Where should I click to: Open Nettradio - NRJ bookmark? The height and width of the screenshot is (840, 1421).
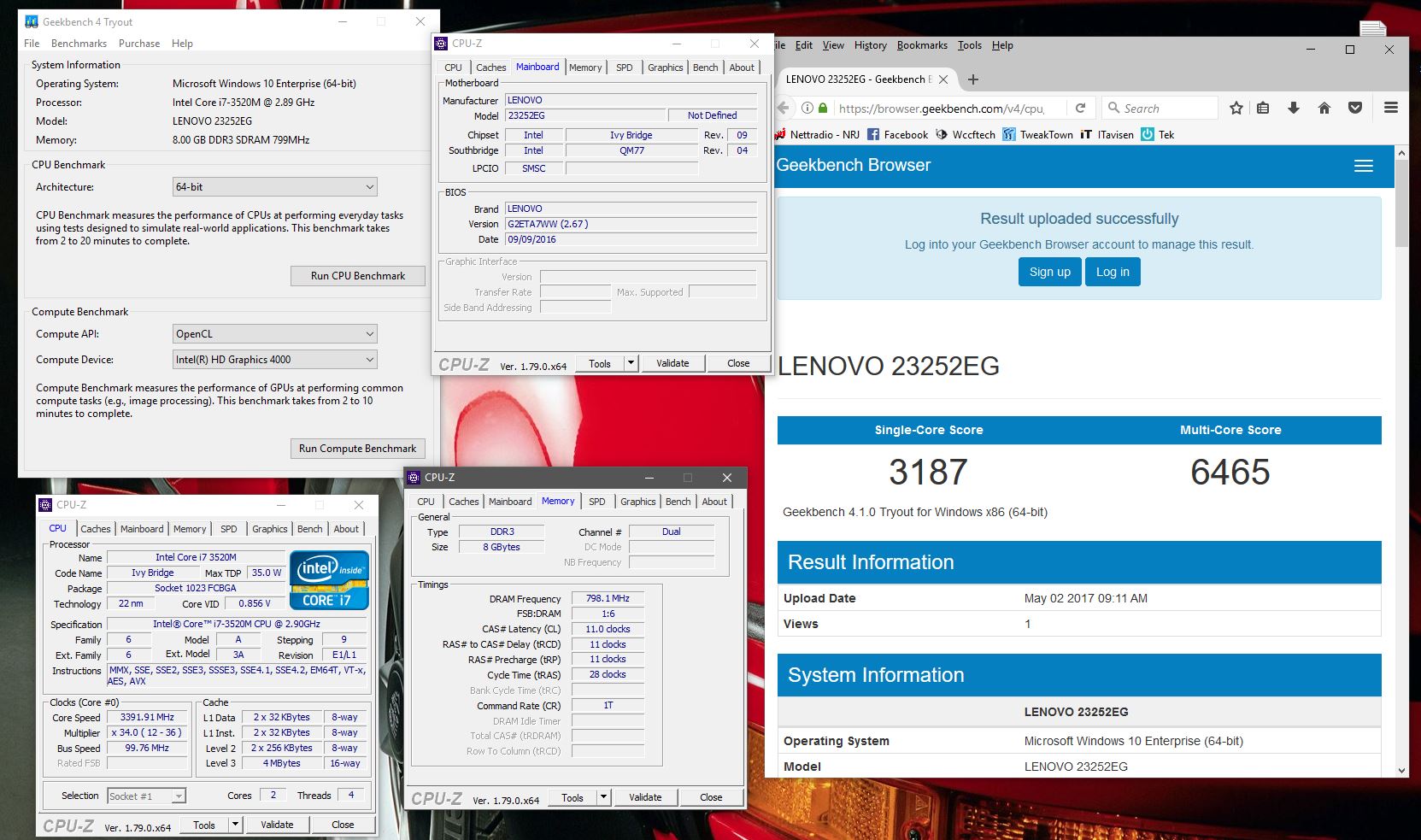coord(818,134)
